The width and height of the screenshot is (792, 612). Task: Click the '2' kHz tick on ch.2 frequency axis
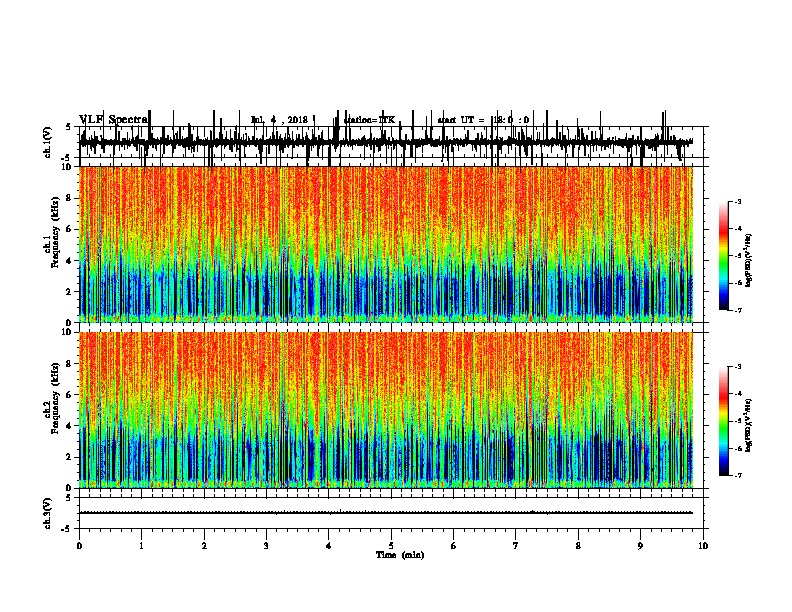[70, 457]
